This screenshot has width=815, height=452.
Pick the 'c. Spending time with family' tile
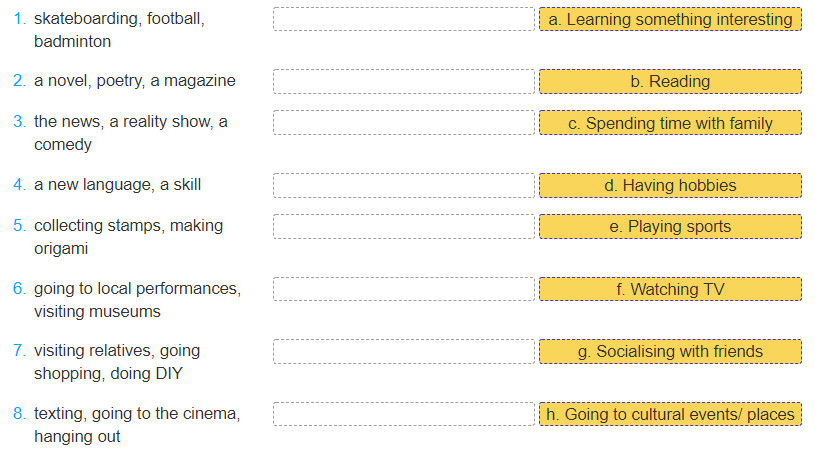point(670,123)
